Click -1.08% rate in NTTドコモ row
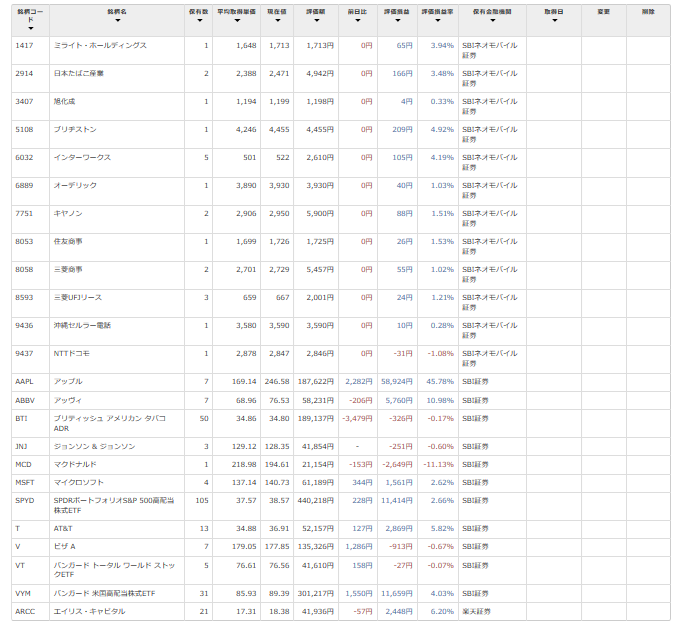 pos(441,353)
